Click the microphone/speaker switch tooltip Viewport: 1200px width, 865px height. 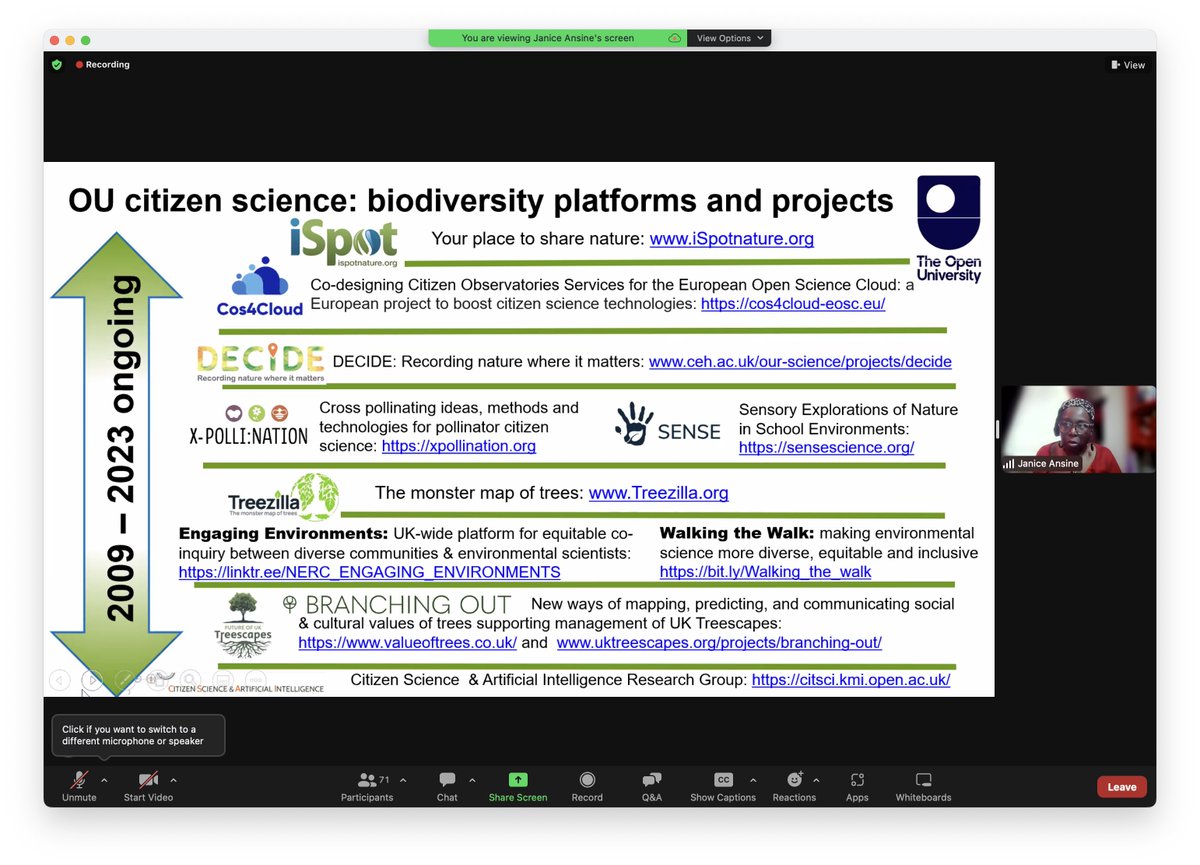click(138, 735)
